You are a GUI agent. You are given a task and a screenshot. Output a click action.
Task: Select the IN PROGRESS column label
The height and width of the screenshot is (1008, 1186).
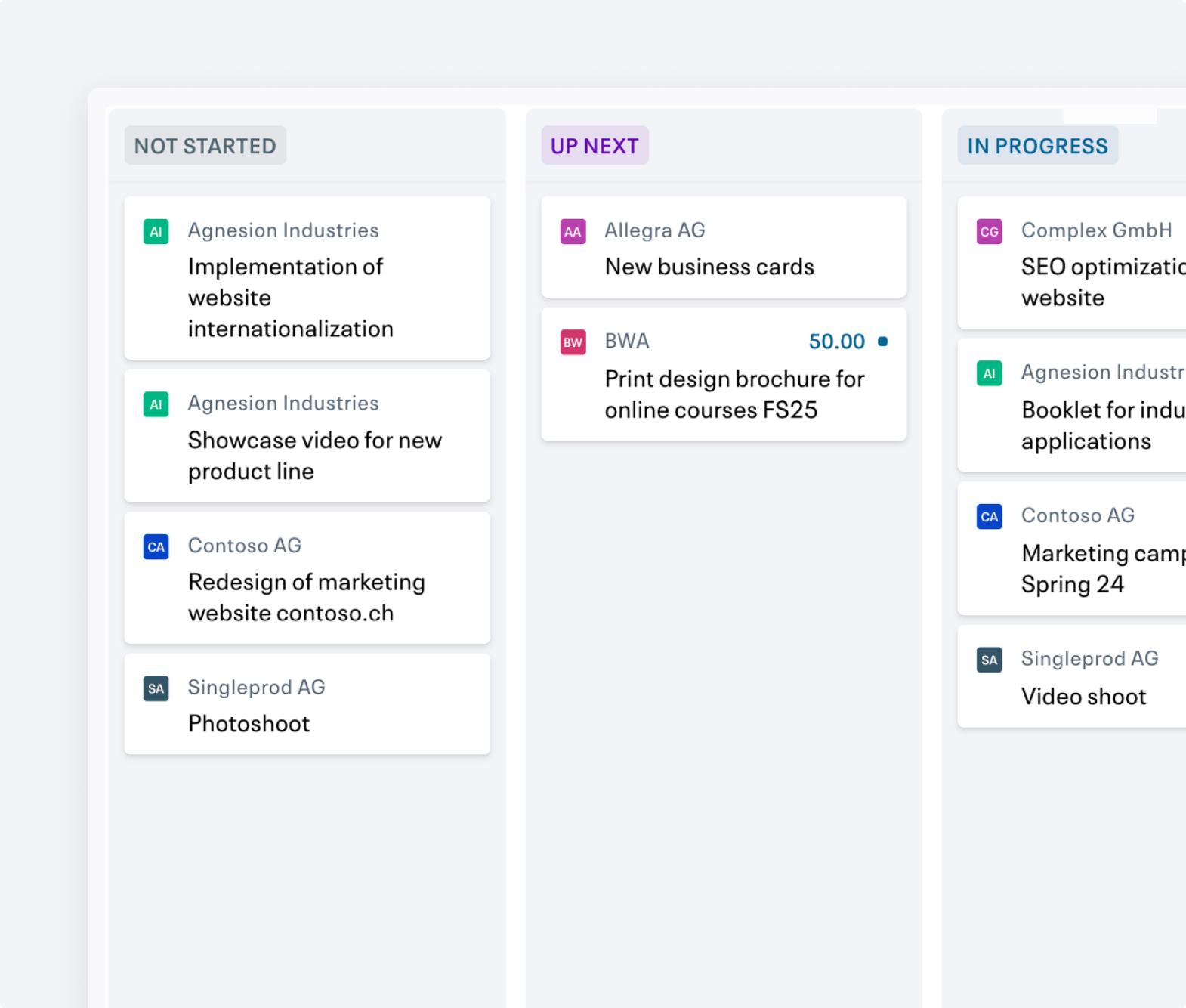point(1037,146)
